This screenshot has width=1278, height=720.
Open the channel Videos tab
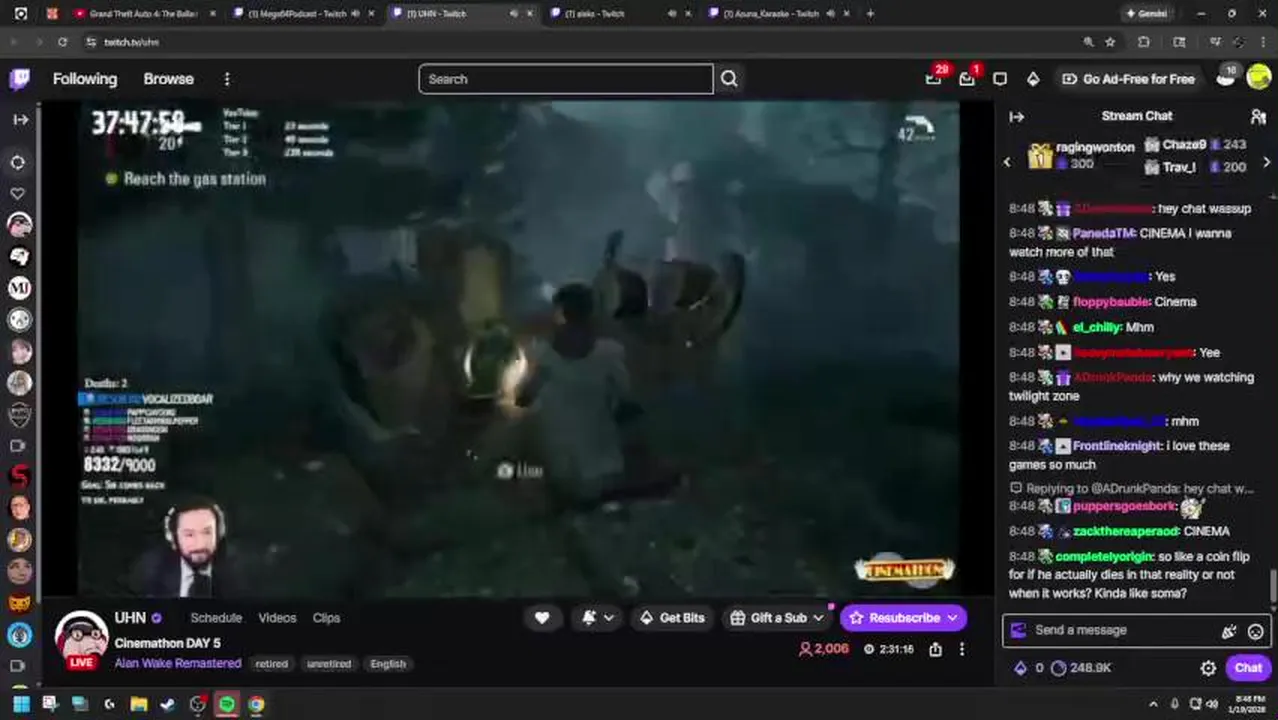tap(277, 618)
